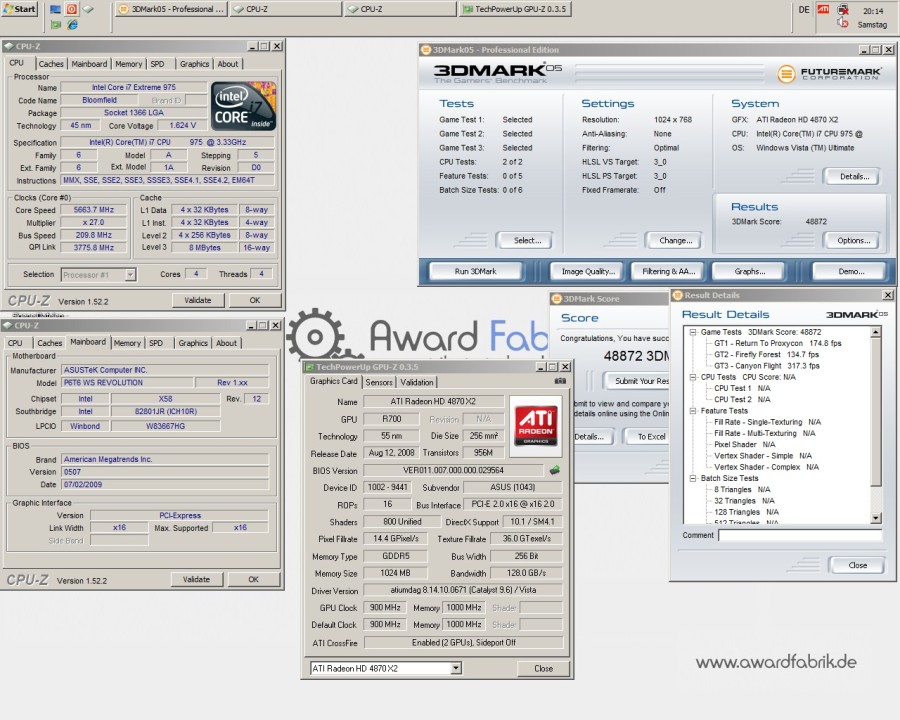This screenshot has width=900, height=720.
Task: Switch to first CPU-Z taskbar button
Action: 286,9
